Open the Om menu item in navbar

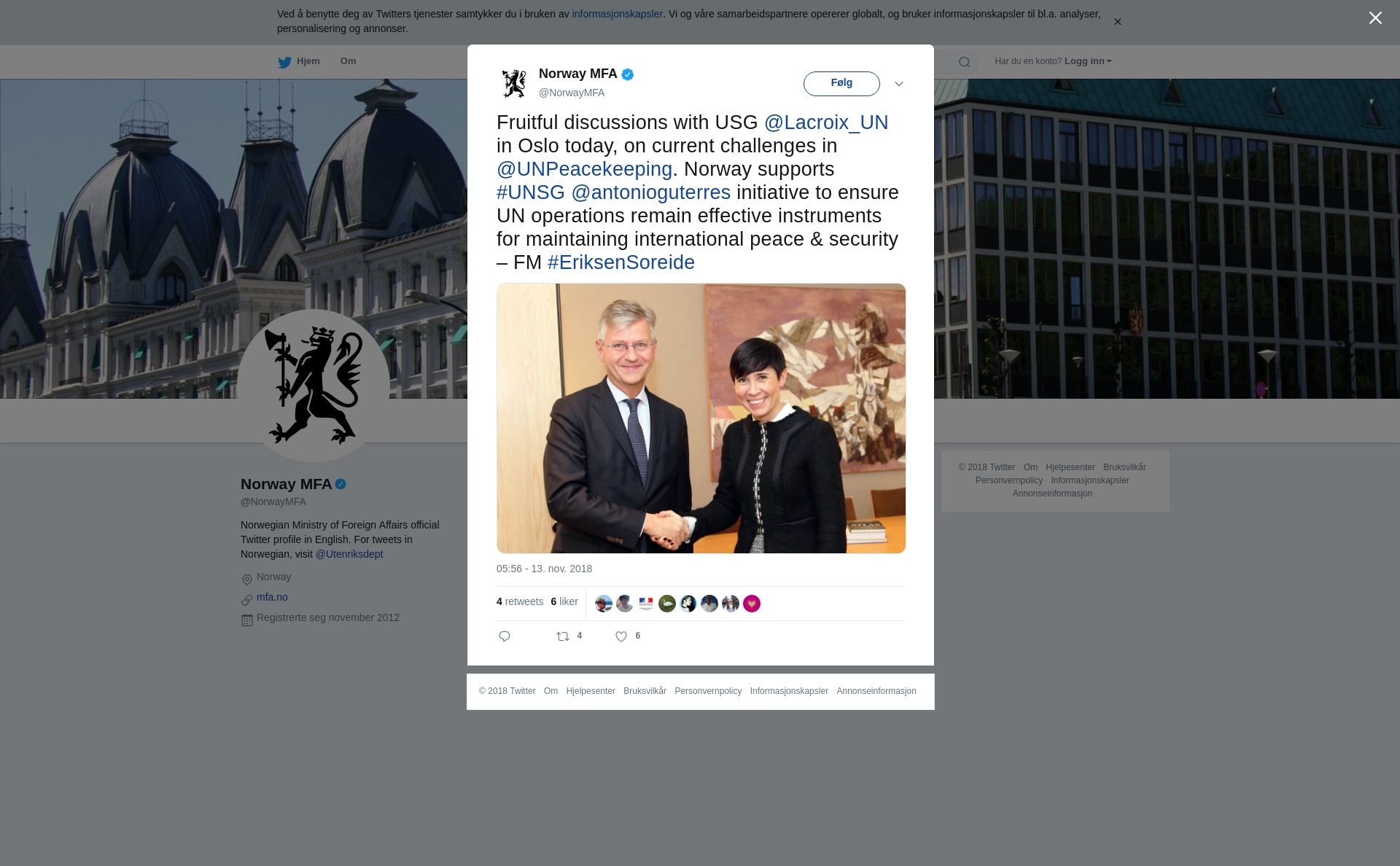point(348,61)
